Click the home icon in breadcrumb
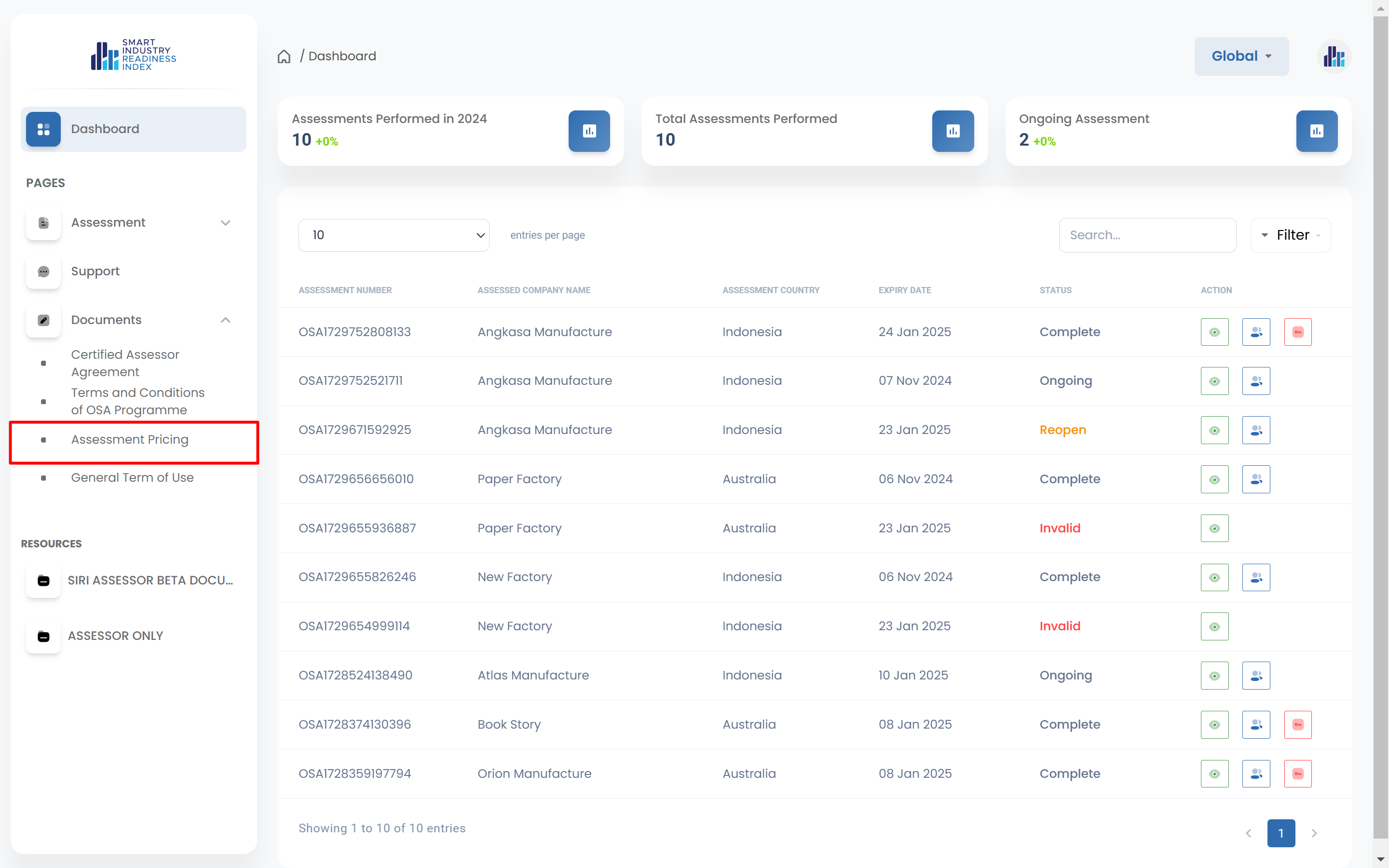 284,56
